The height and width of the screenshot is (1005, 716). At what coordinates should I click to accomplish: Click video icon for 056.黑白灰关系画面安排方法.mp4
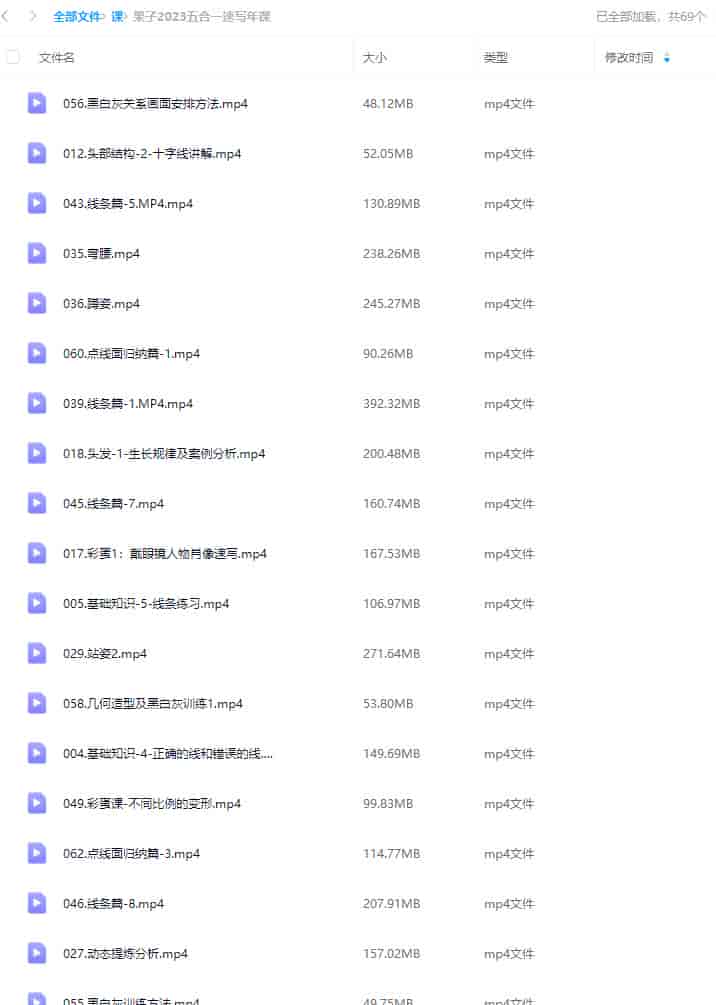point(37,103)
